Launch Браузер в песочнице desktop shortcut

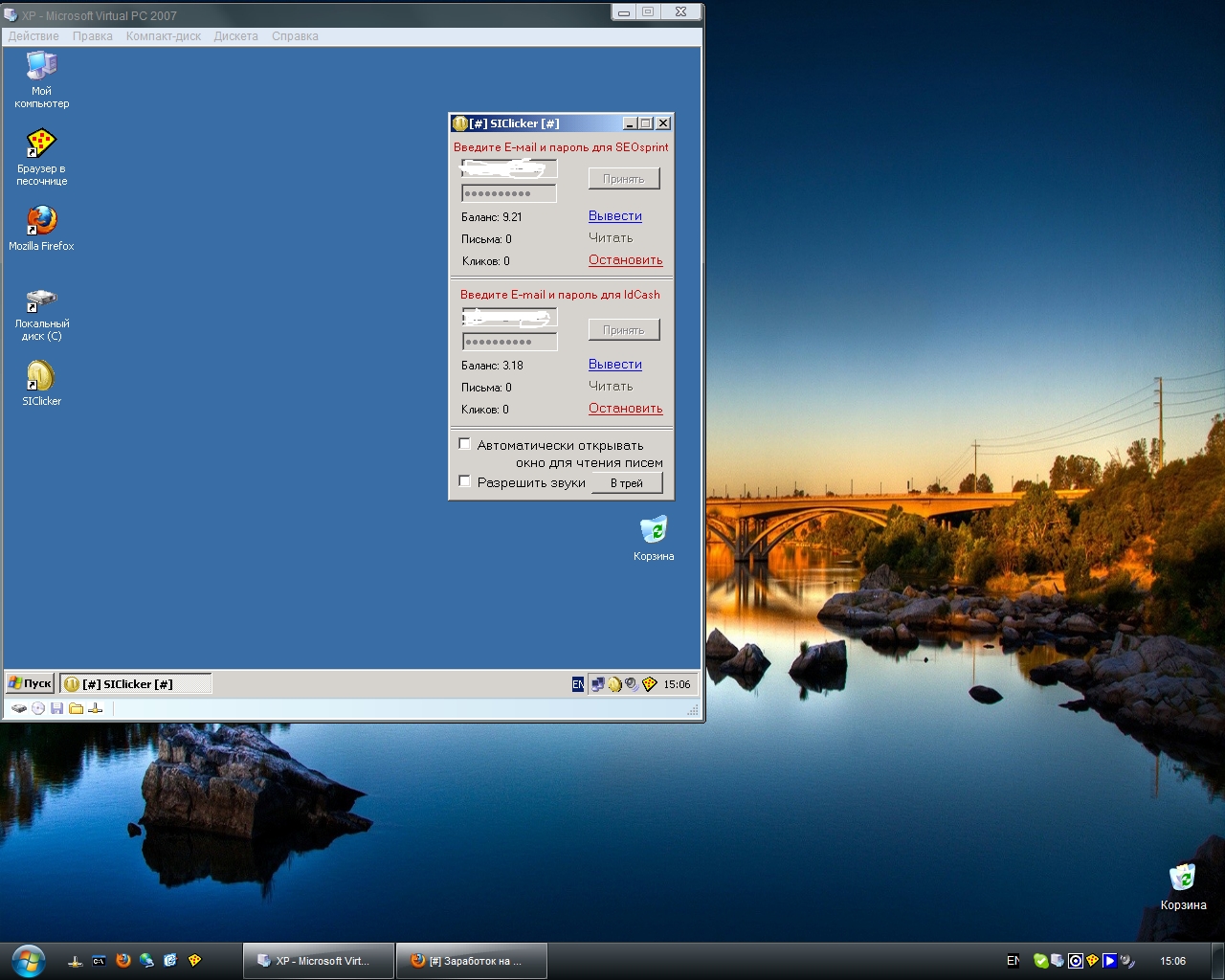coord(41,157)
